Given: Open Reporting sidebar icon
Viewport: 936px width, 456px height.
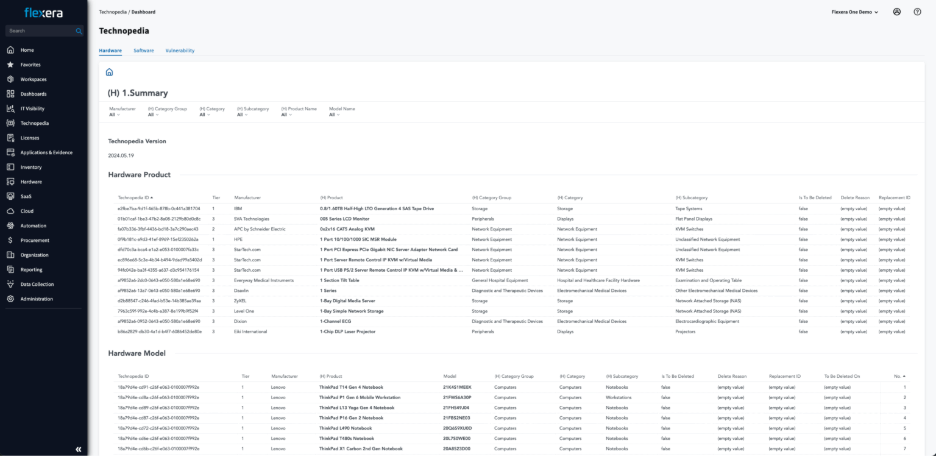Looking at the screenshot, I should (x=10, y=269).
